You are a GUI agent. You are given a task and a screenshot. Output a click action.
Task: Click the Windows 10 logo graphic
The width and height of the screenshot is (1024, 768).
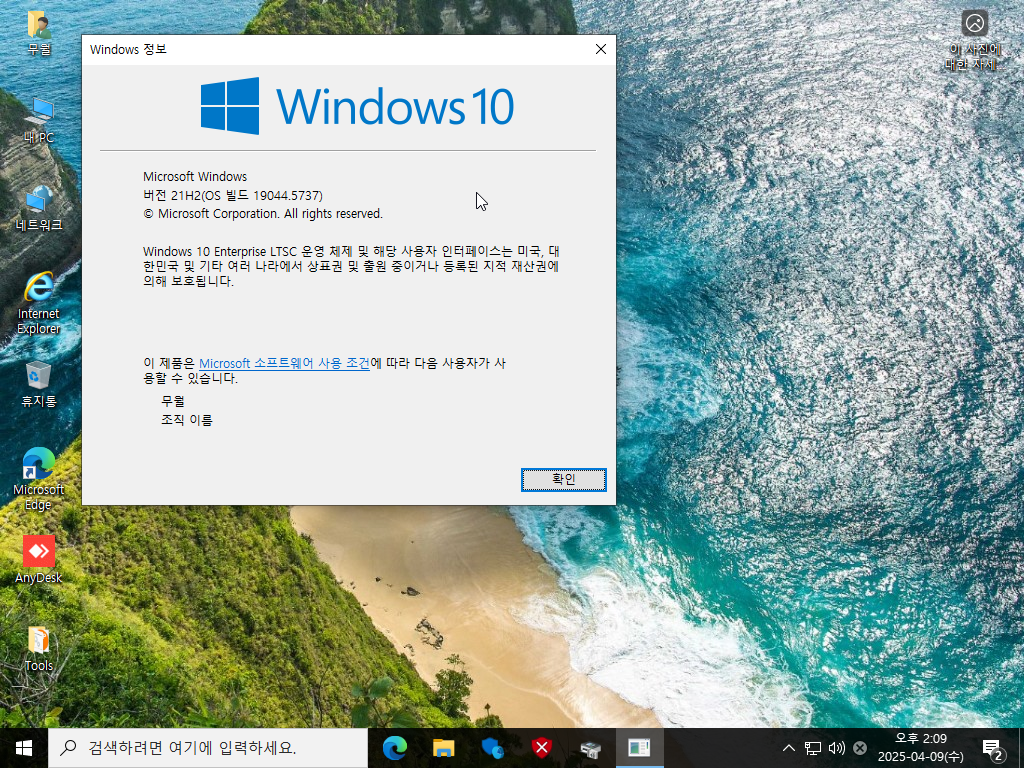[x=357, y=106]
